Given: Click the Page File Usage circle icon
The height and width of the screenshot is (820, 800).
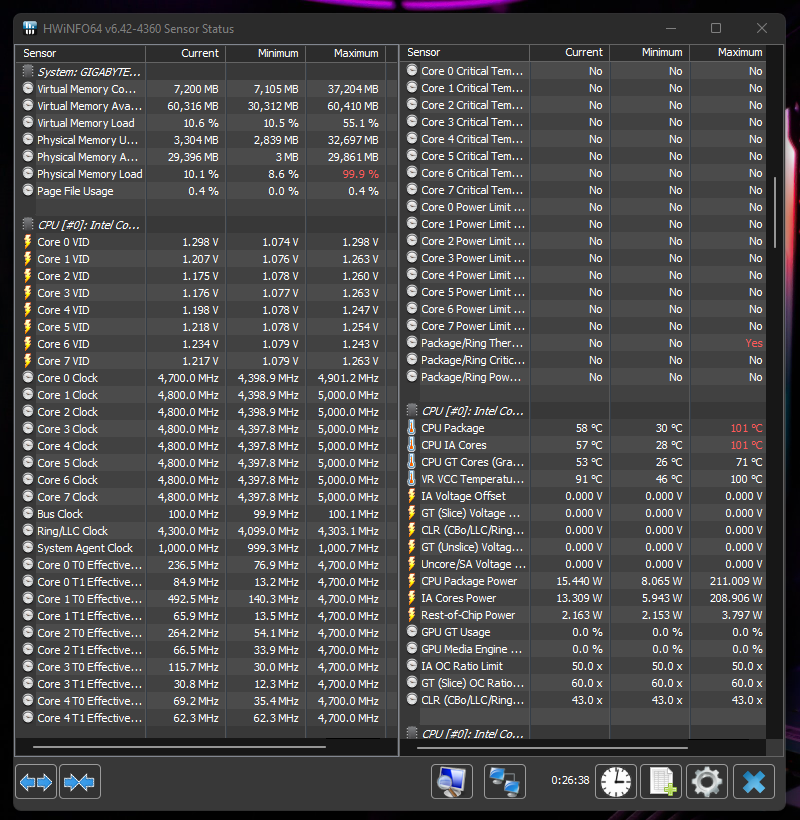Looking at the screenshot, I should [x=28, y=190].
